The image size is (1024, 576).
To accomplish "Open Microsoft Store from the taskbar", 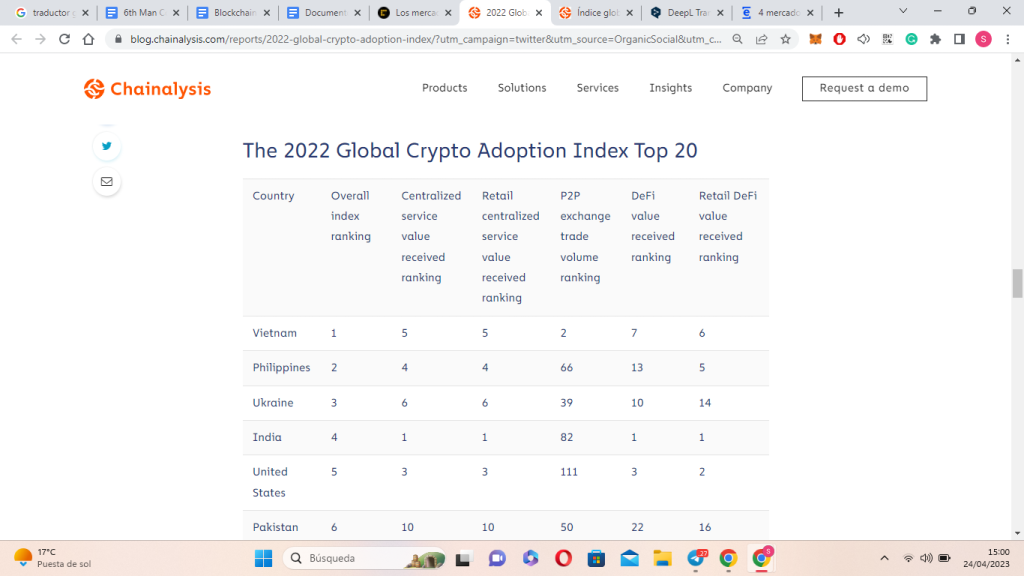I will pyautogui.click(x=596, y=558).
